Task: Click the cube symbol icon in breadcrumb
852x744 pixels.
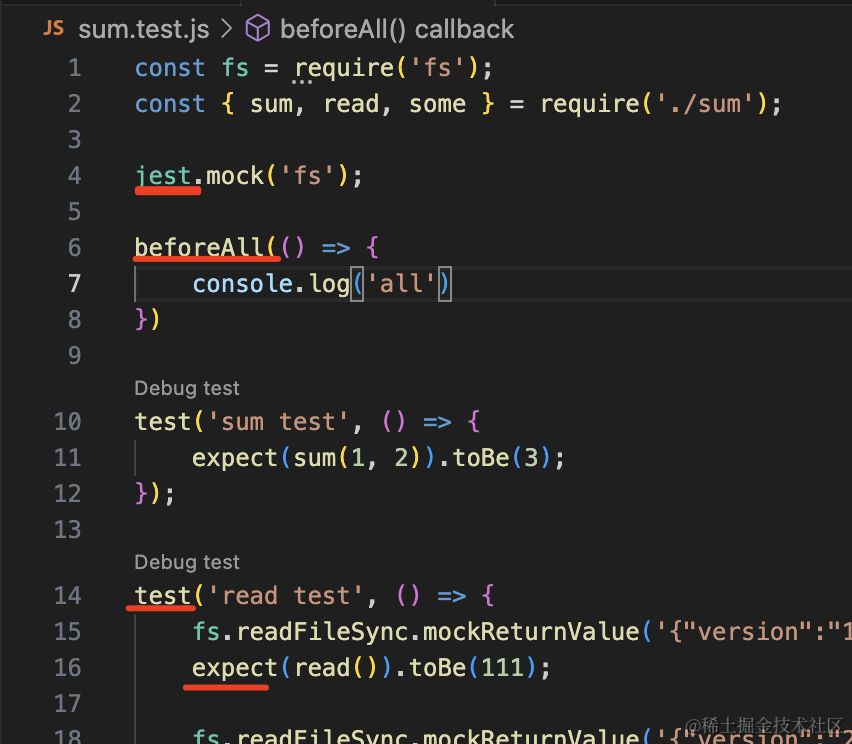Action: coord(258,29)
